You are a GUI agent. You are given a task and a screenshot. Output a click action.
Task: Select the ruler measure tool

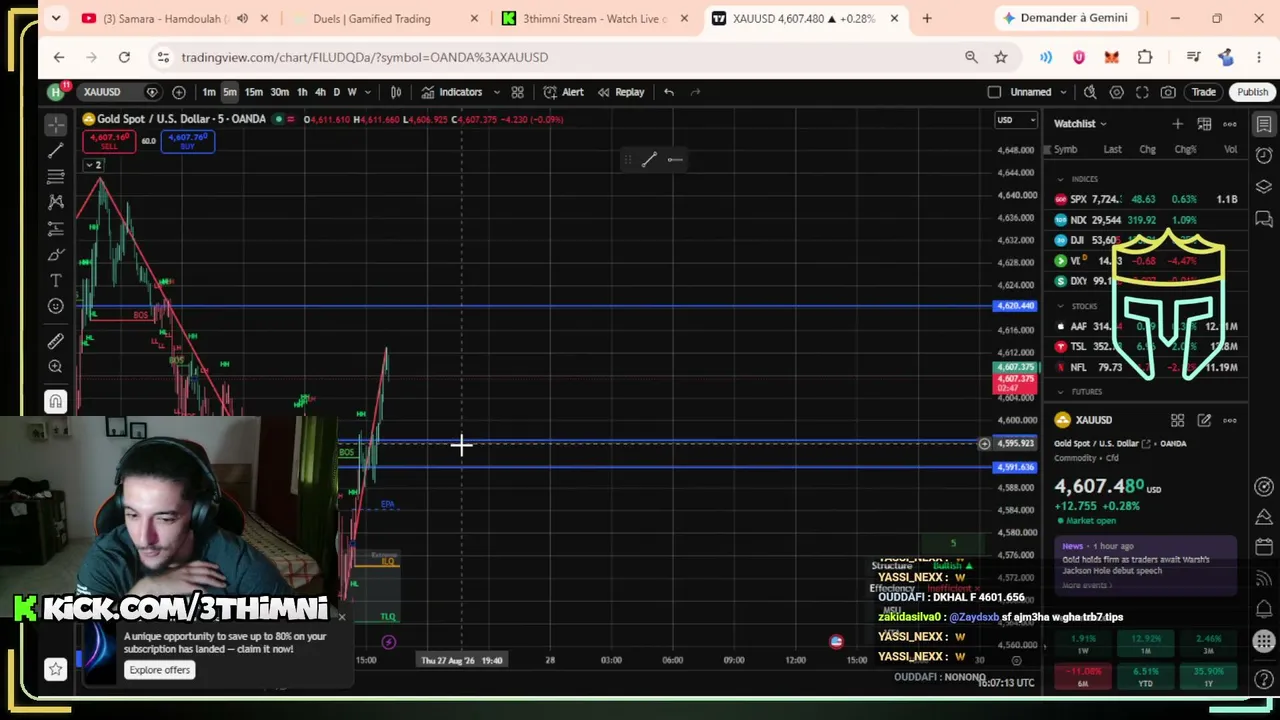56,341
